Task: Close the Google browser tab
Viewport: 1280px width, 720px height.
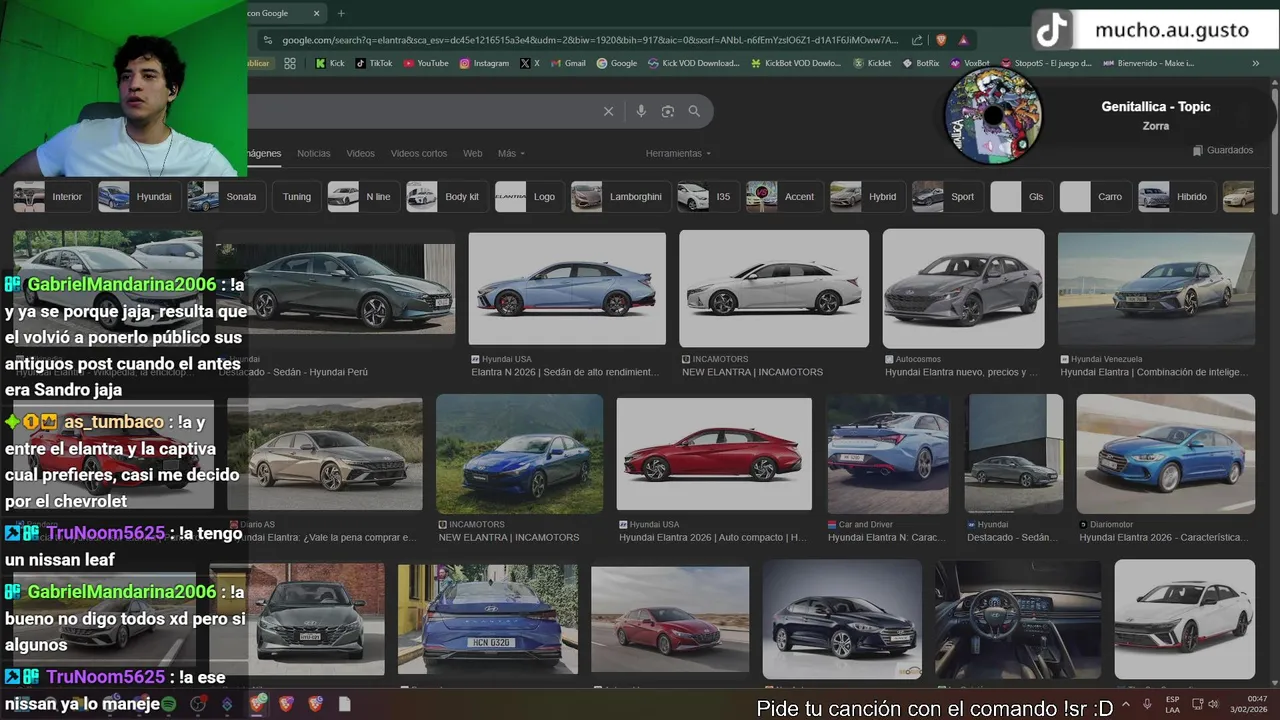Action: (x=317, y=13)
